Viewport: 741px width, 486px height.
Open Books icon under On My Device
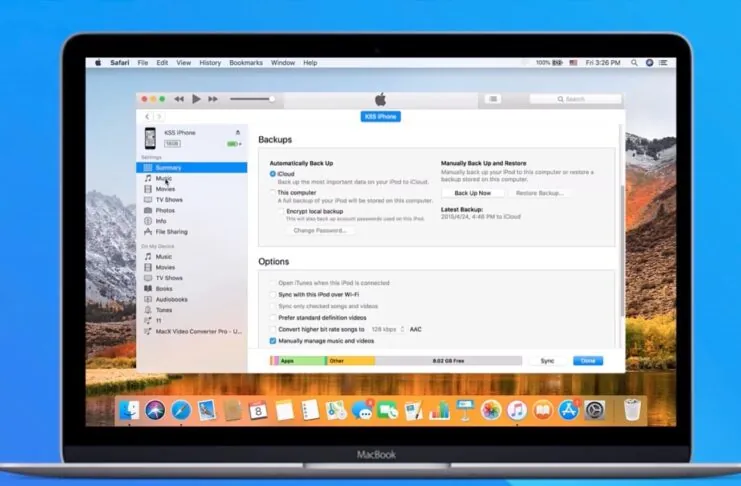coord(148,288)
